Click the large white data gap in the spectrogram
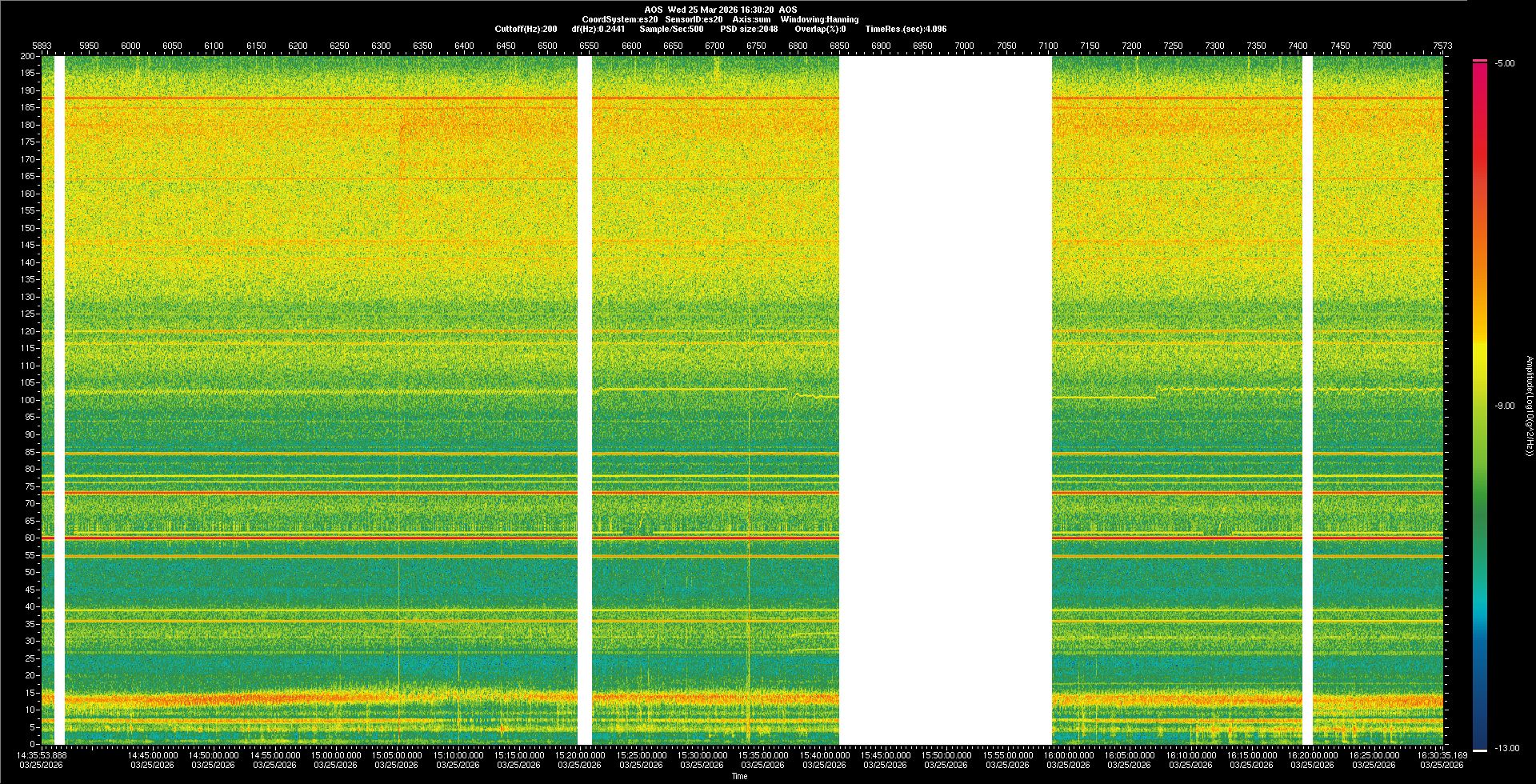This screenshot has height=784, width=1536. tap(945, 400)
